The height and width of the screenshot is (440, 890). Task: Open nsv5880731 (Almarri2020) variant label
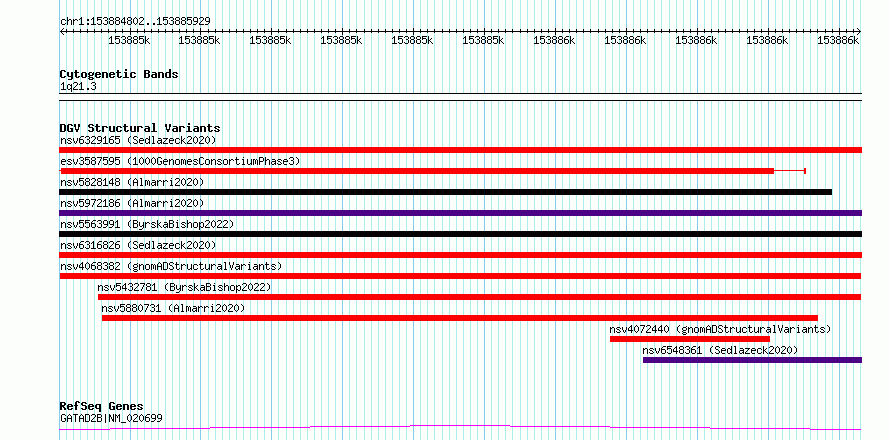click(173, 308)
